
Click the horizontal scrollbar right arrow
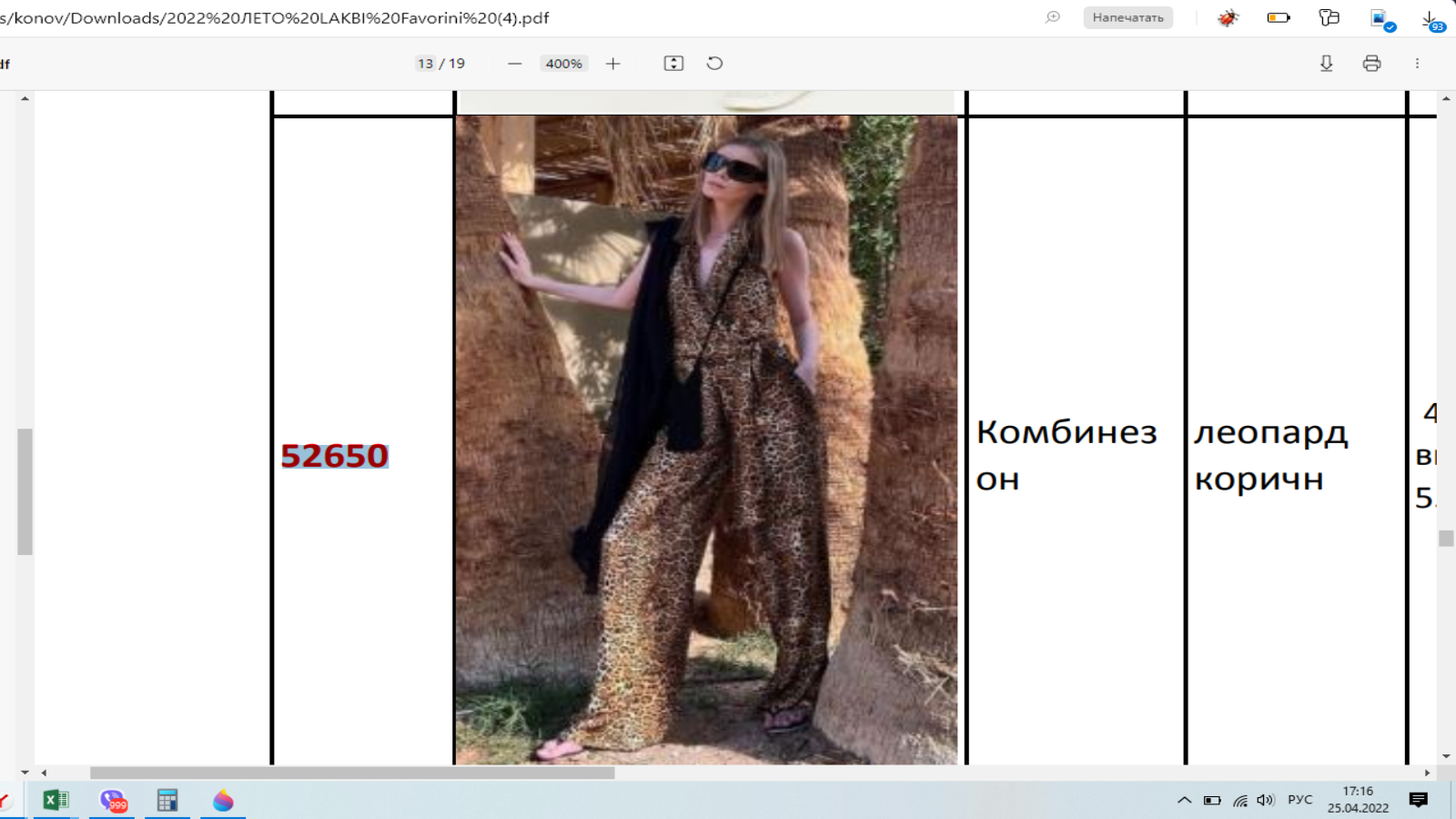pyautogui.click(x=1427, y=773)
